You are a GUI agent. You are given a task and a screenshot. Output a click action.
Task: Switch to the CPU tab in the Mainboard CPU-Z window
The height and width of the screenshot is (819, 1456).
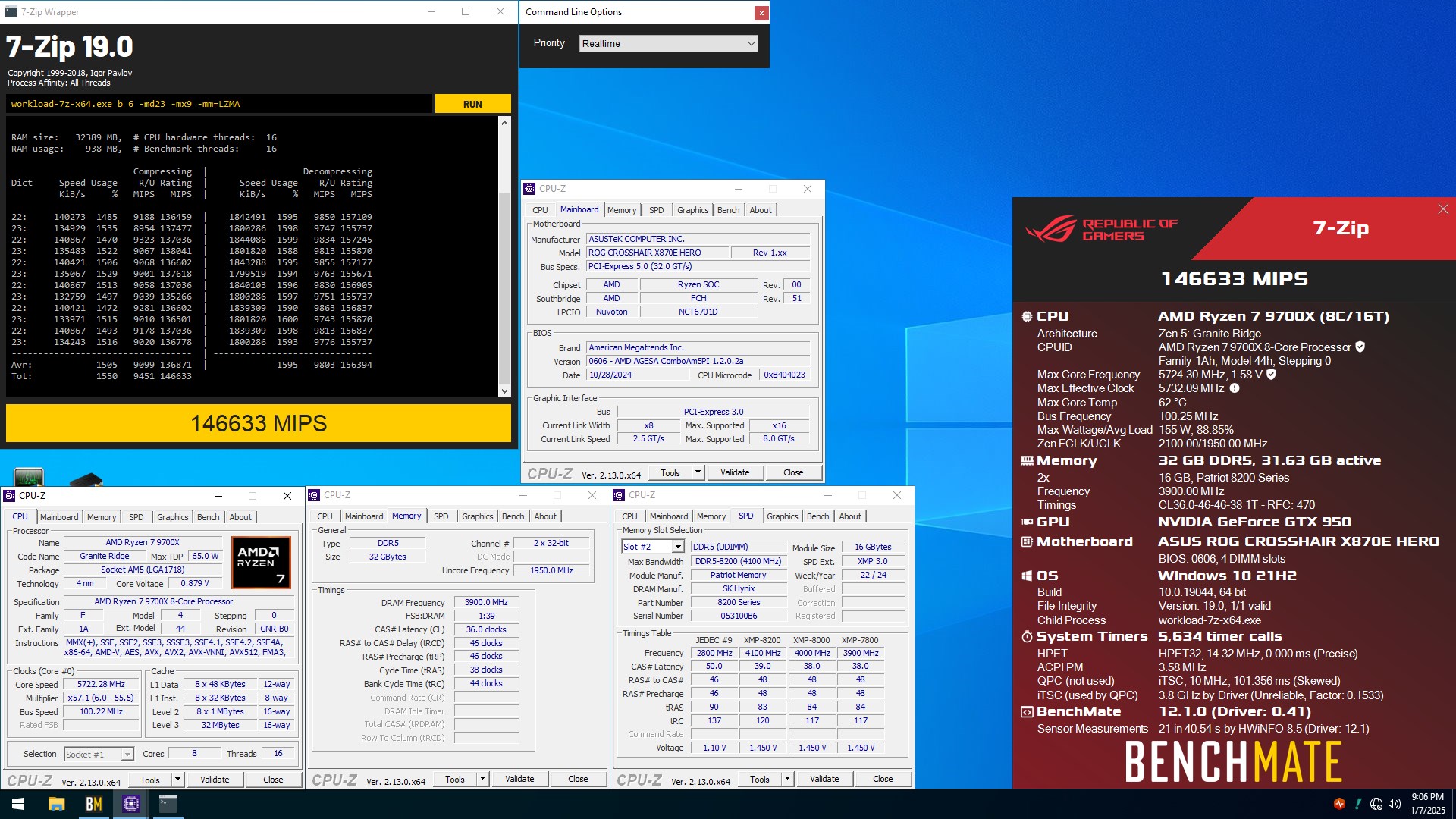pos(540,210)
